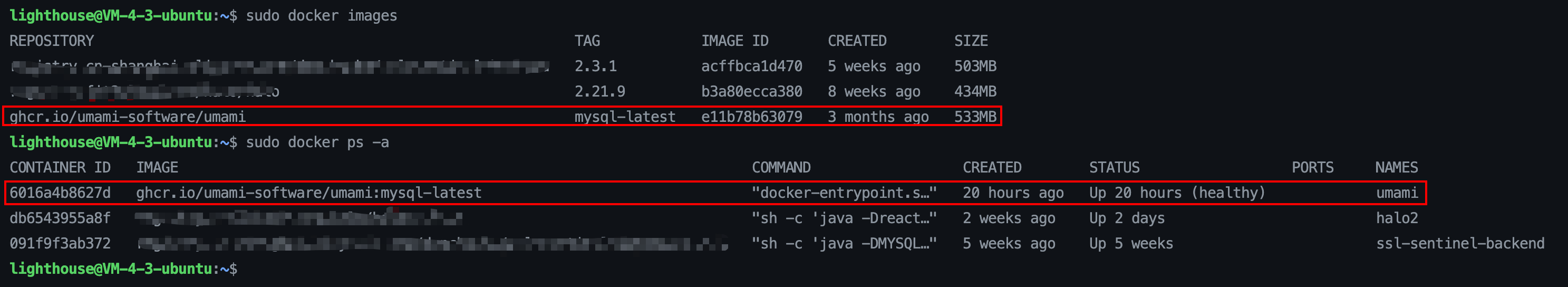Click the IMAGE ID column header

tap(734, 41)
